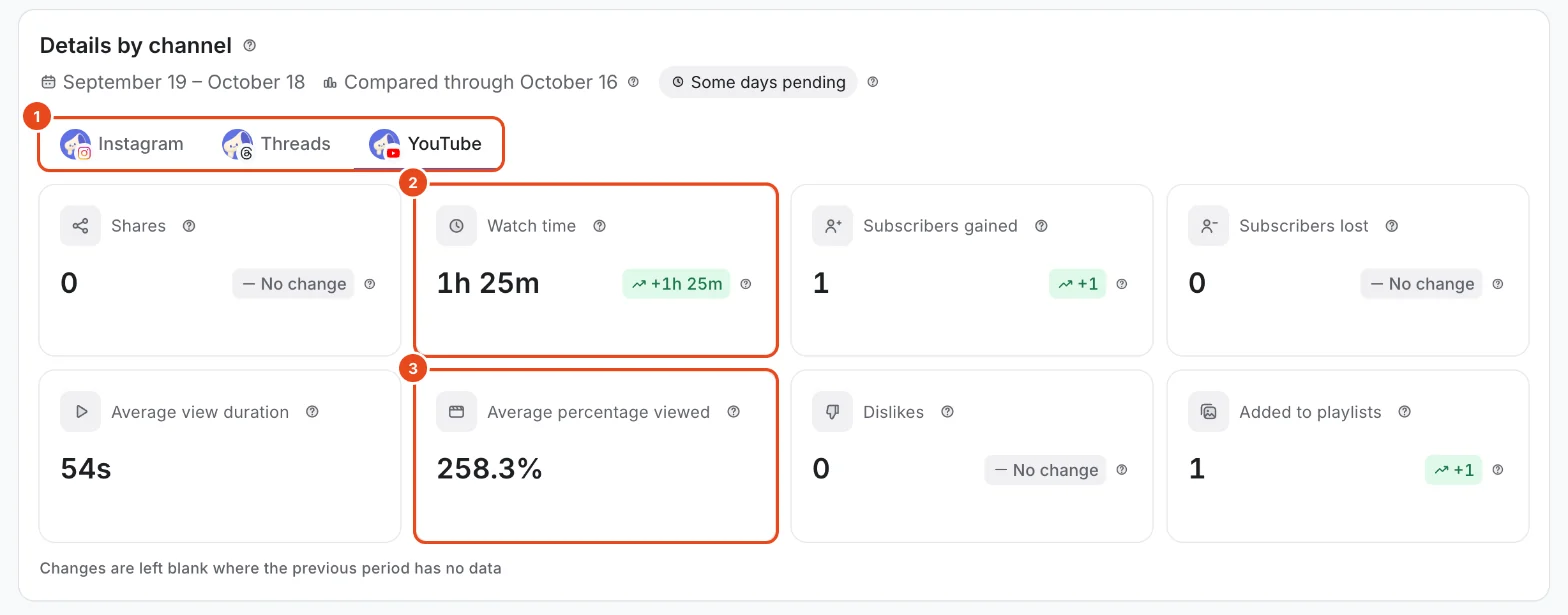Open the help tooltip beside Shares label
The height and width of the screenshot is (615, 1568).
(189, 226)
